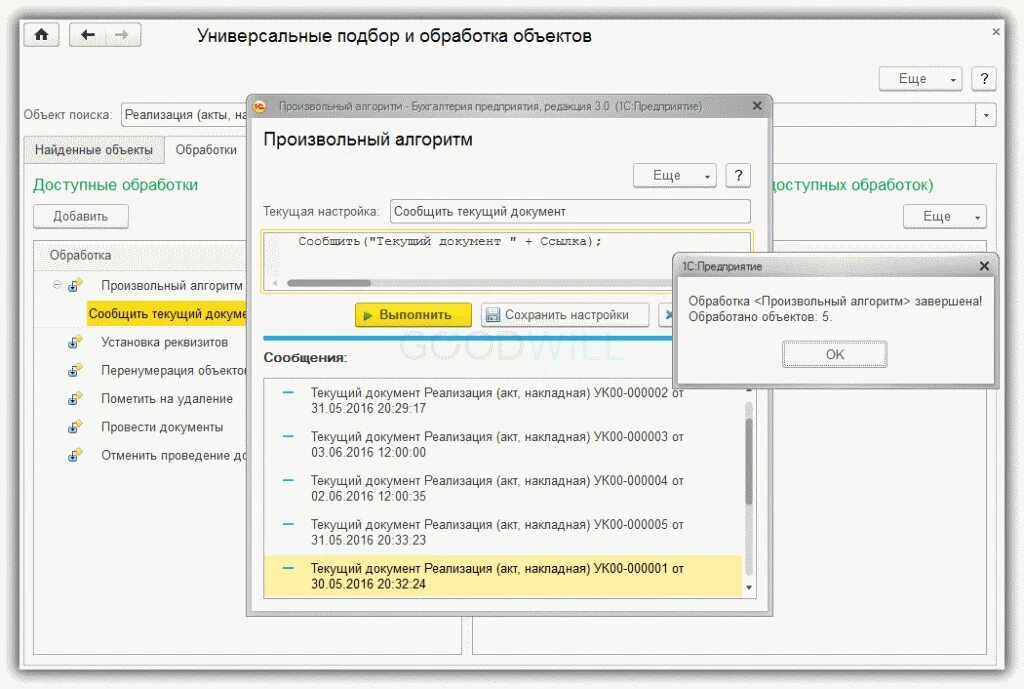Close the main Универсальные подбор form
Viewport: 1024px width, 689px height.
point(996,31)
